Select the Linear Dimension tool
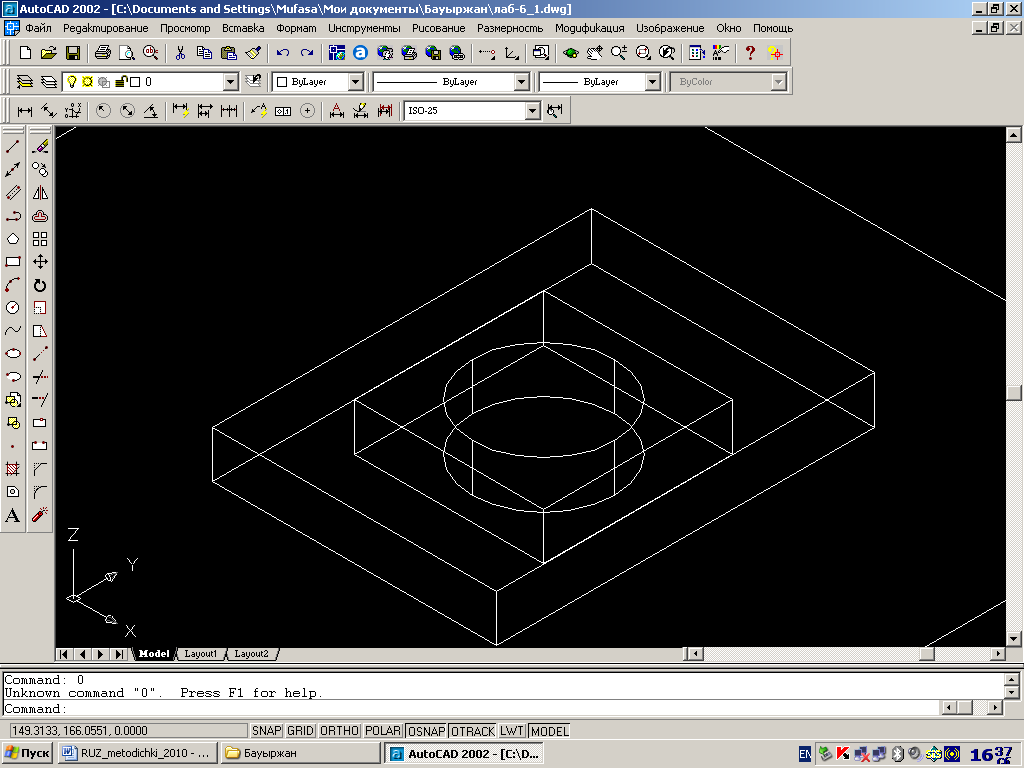This screenshot has width=1024, height=768. pyautogui.click(x=25, y=111)
